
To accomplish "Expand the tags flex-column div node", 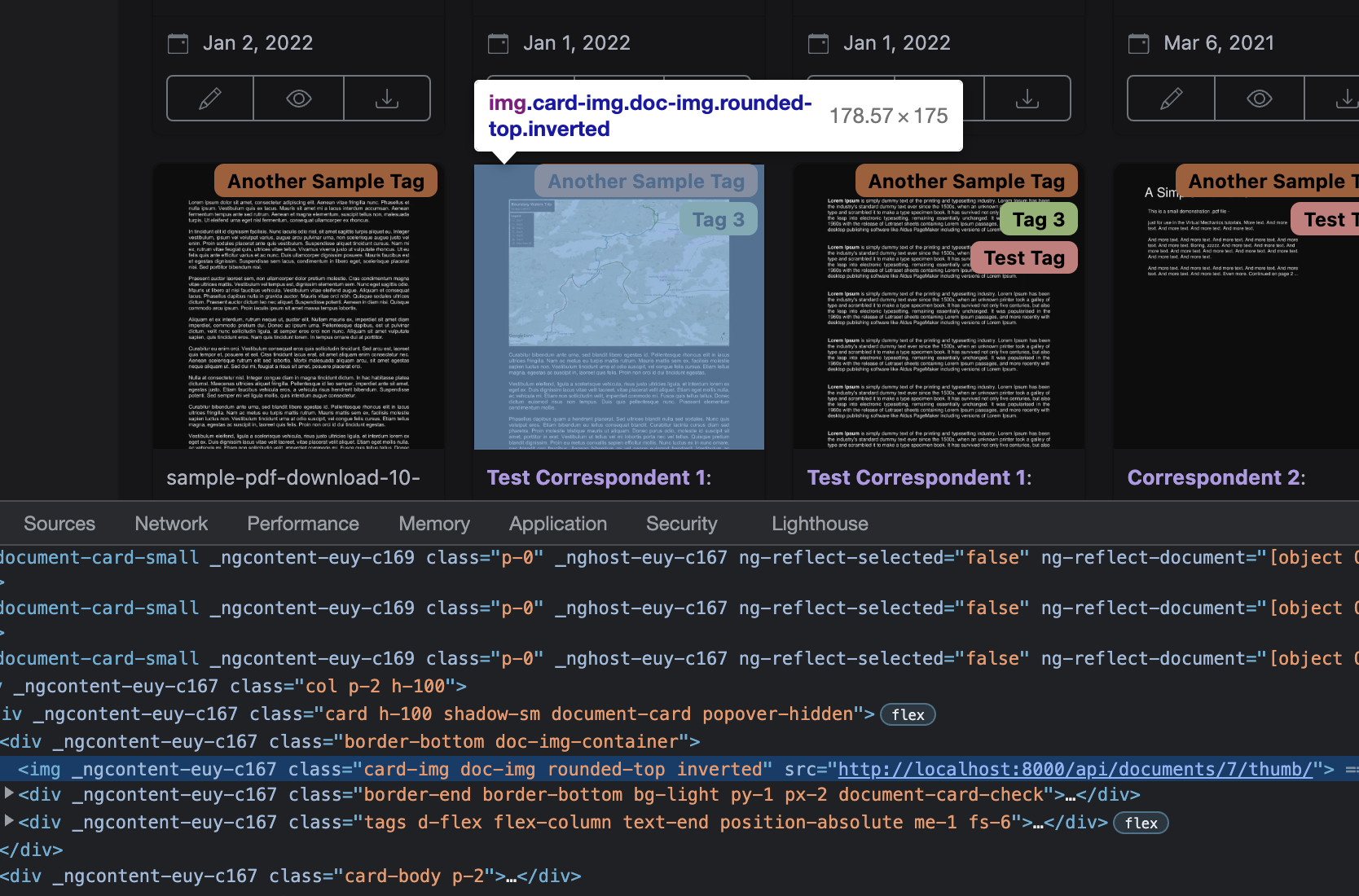I will tap(8, 822).
